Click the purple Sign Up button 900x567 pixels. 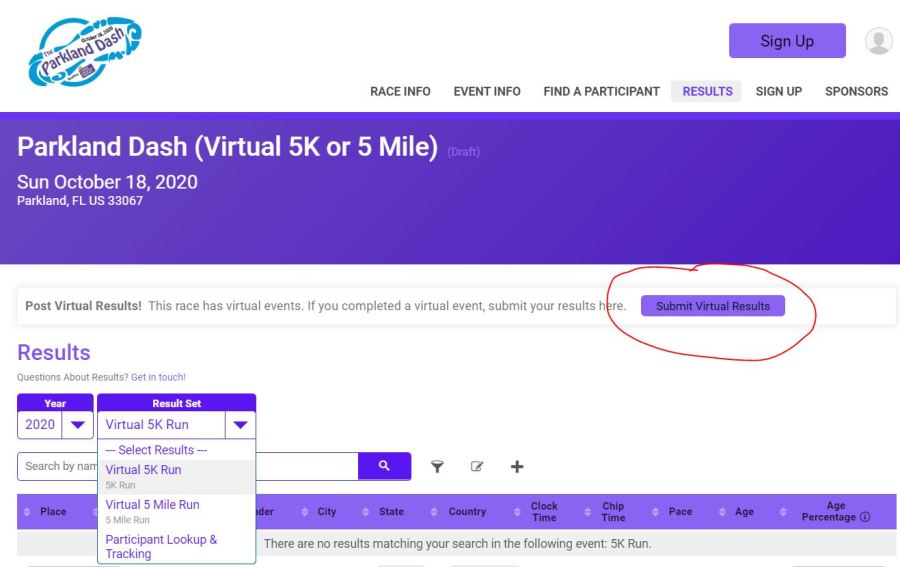[787, 41]
